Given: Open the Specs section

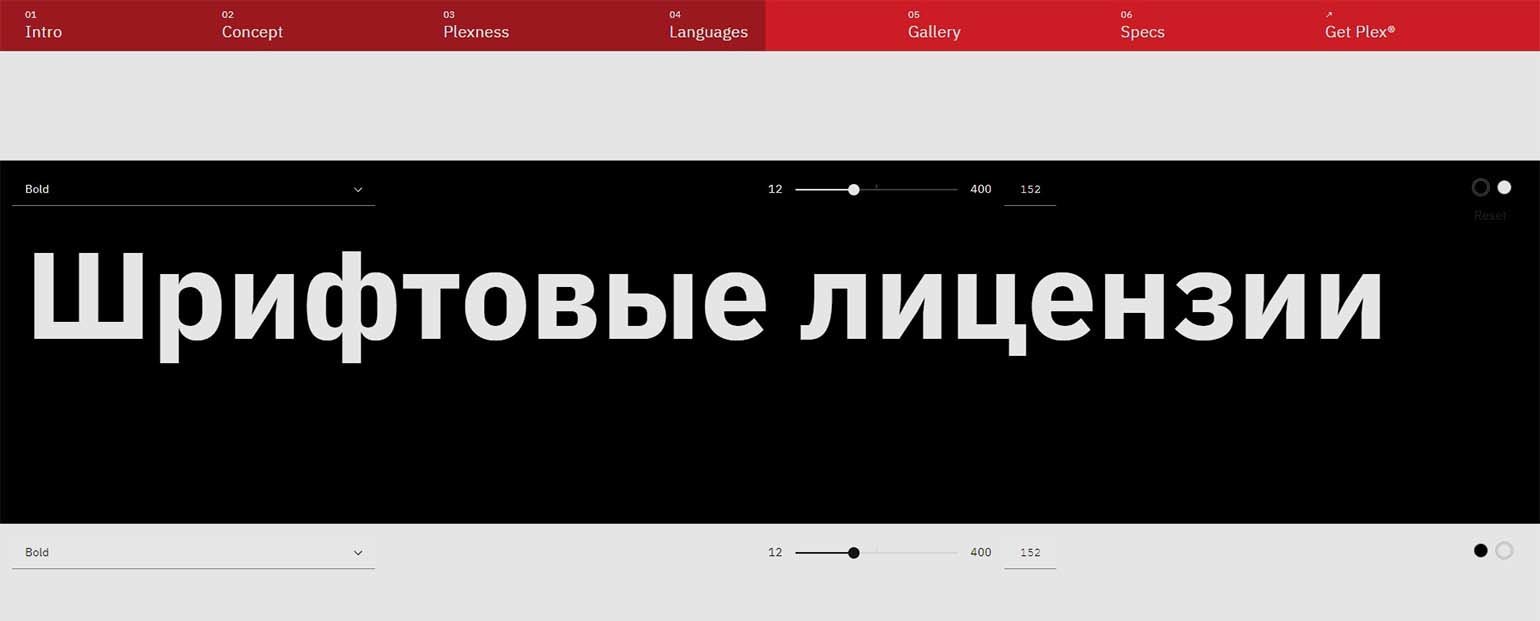Looking at the screenshot, I should coord(1142,31).
